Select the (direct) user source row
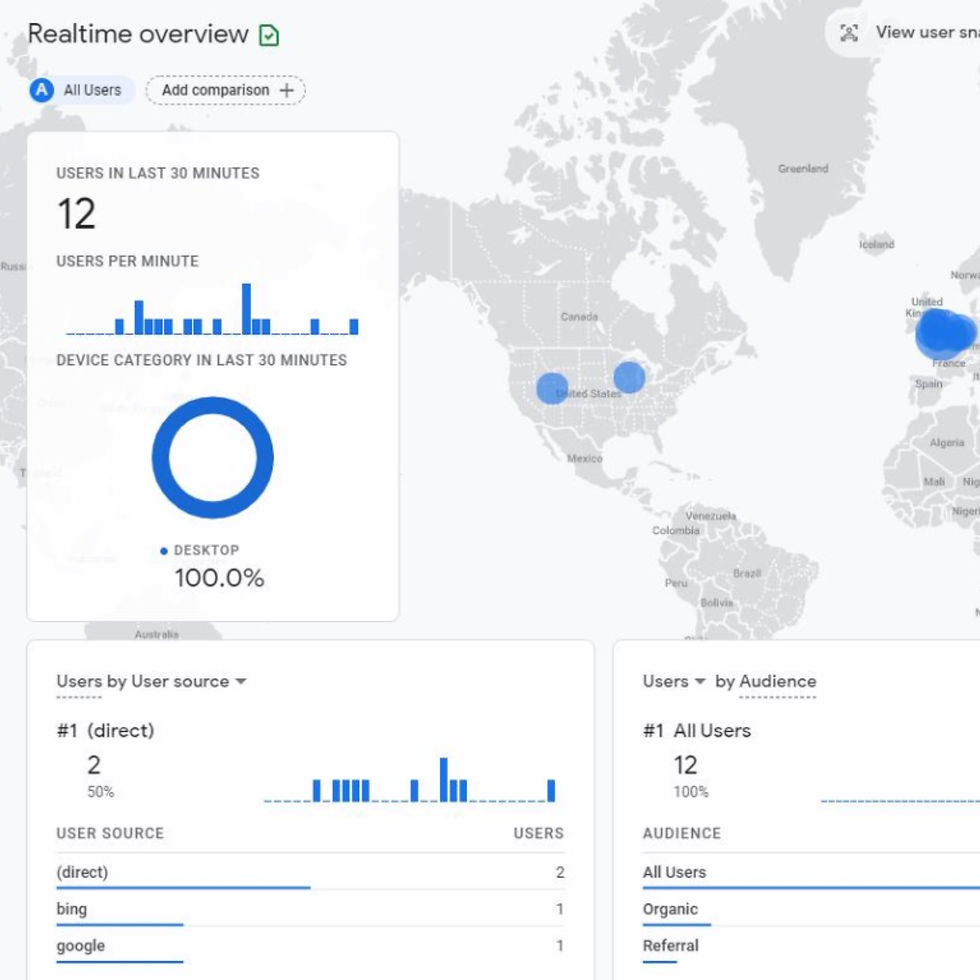Screen dimensions: 980x980 point(310,872)
